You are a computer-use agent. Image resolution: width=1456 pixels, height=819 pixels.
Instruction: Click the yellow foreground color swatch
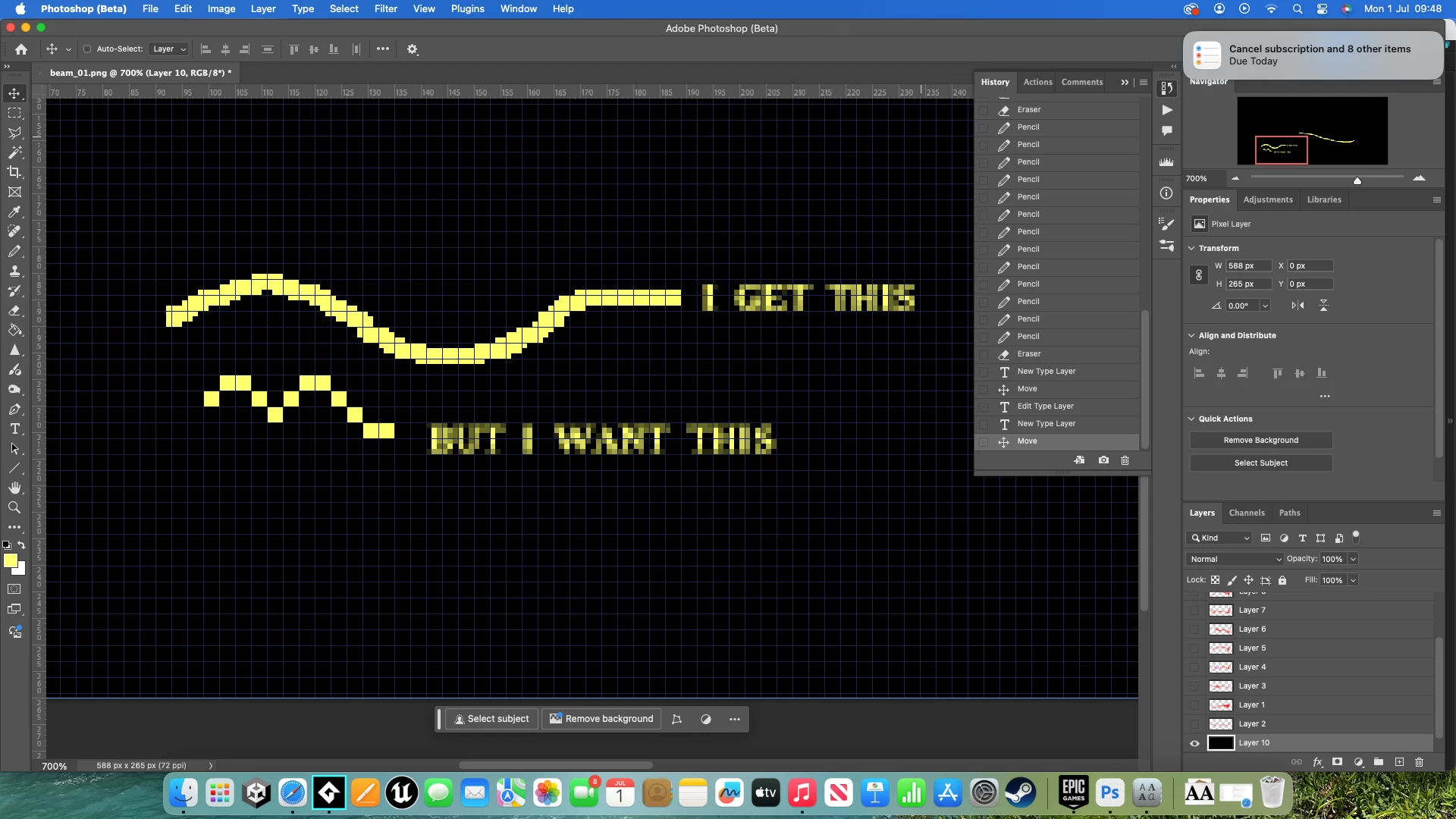click(x=10, y=560)
